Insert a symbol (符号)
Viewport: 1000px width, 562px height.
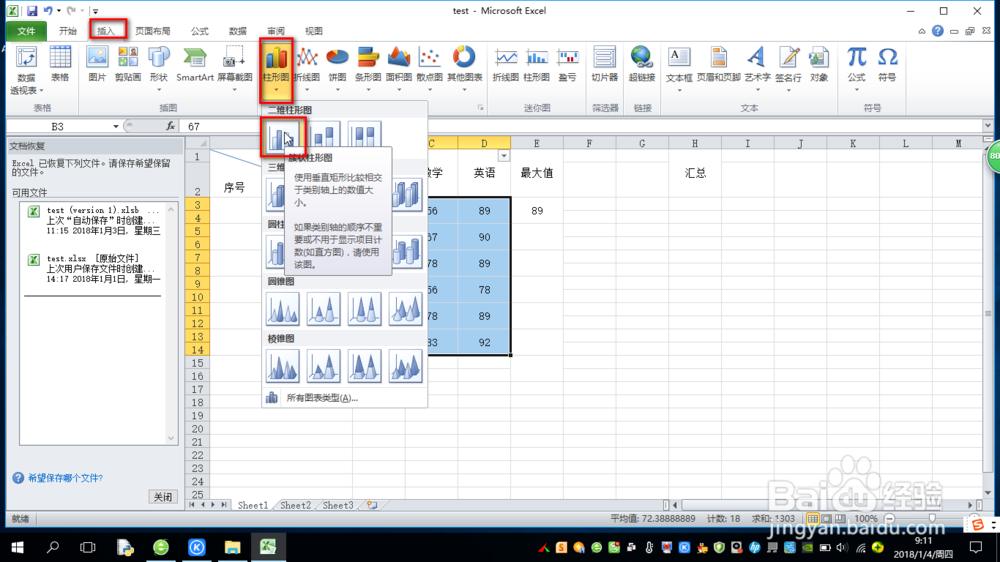pyautogui.click(x=887, y=64)
